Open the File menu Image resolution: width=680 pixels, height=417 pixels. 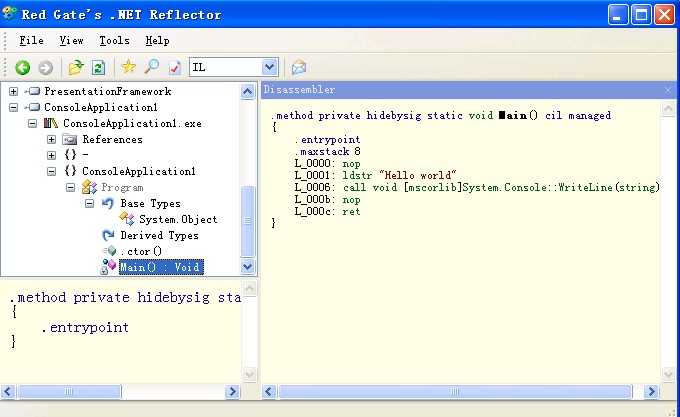point(31,41)
